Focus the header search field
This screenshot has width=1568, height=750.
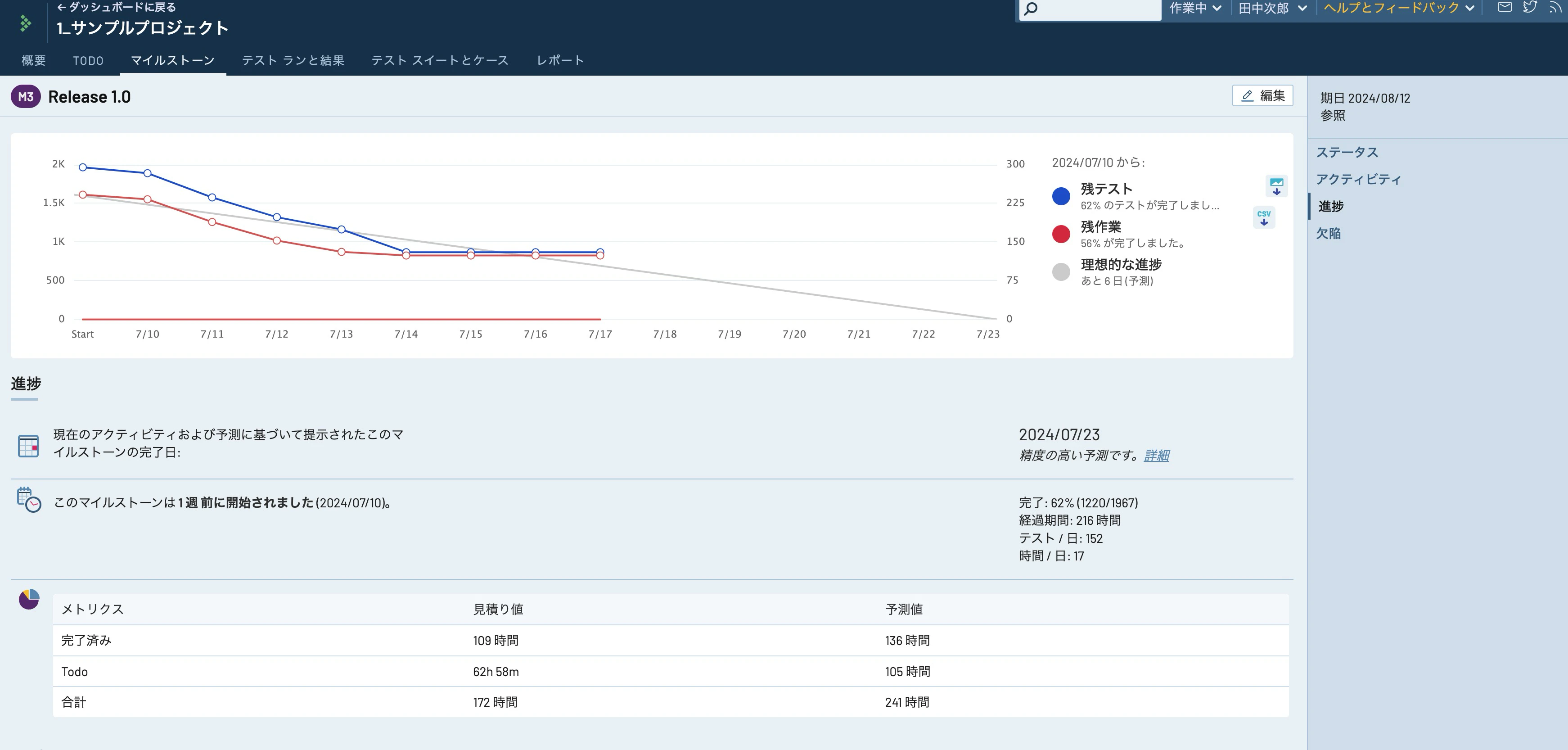(x=1090, y=9)
